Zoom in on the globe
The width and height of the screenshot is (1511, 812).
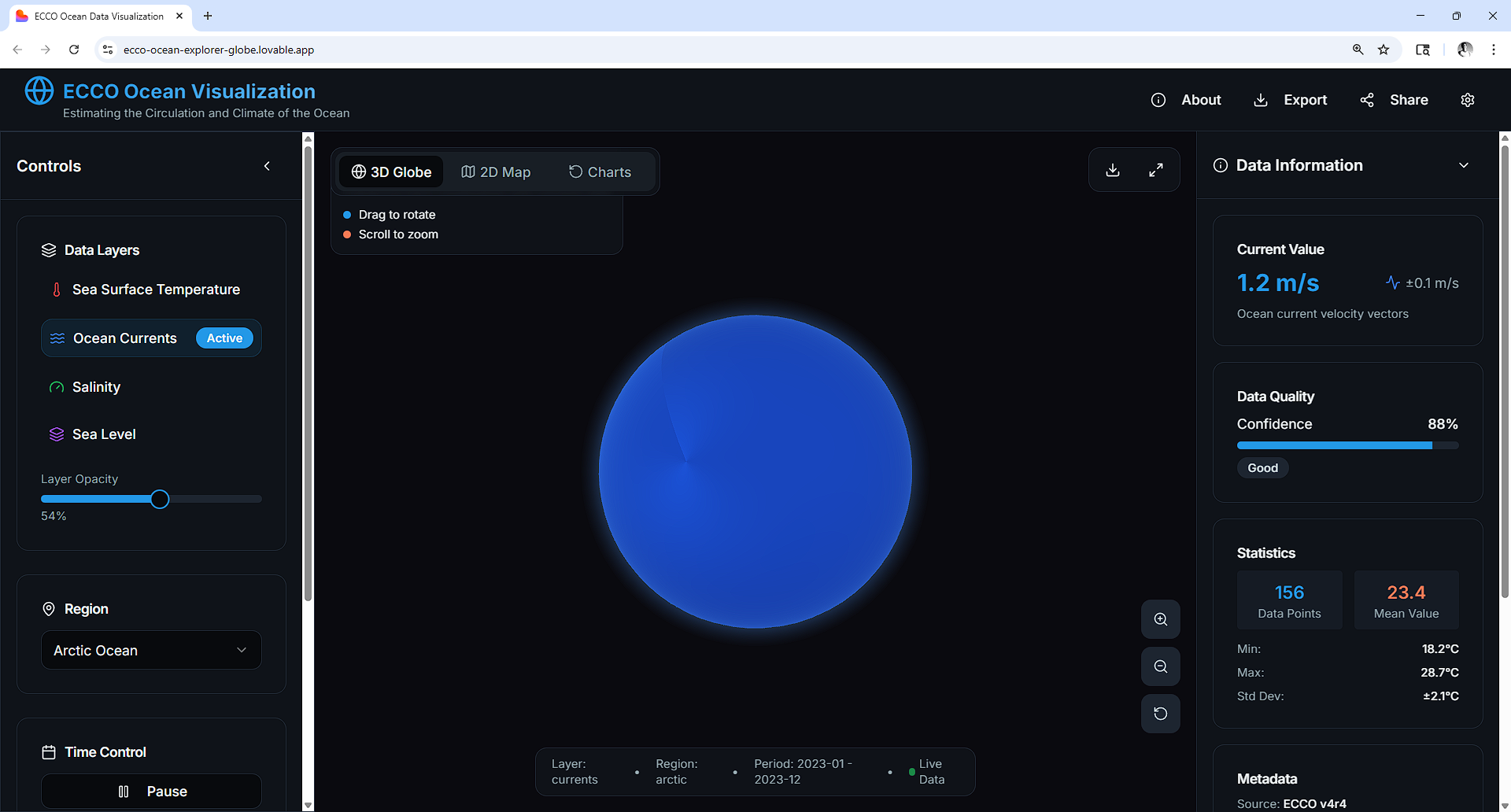point(1161,619)
